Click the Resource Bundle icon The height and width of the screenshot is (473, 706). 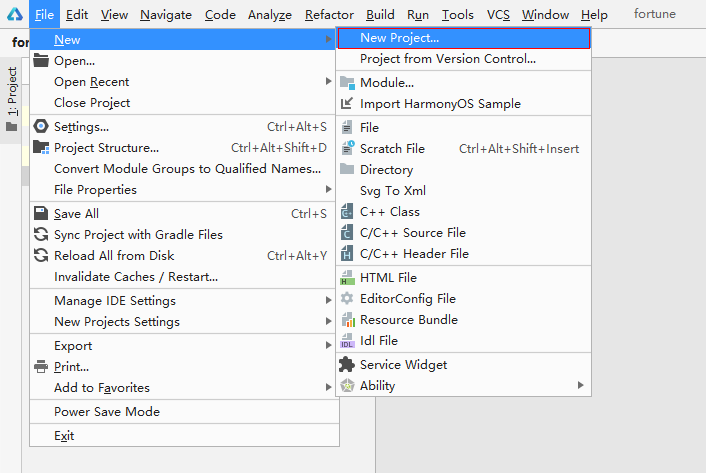click(x=347, y=320)
